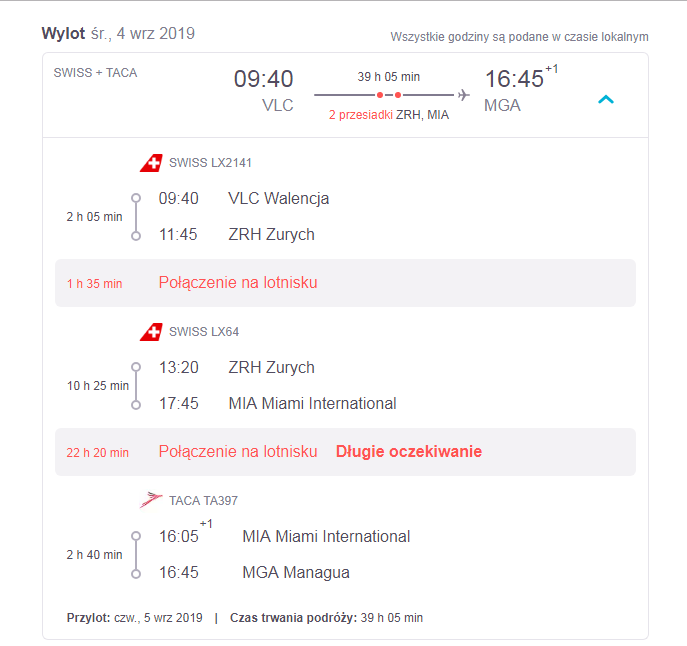
Task: Click the 39 h 05 min duration above route
Action: point(389,77)
